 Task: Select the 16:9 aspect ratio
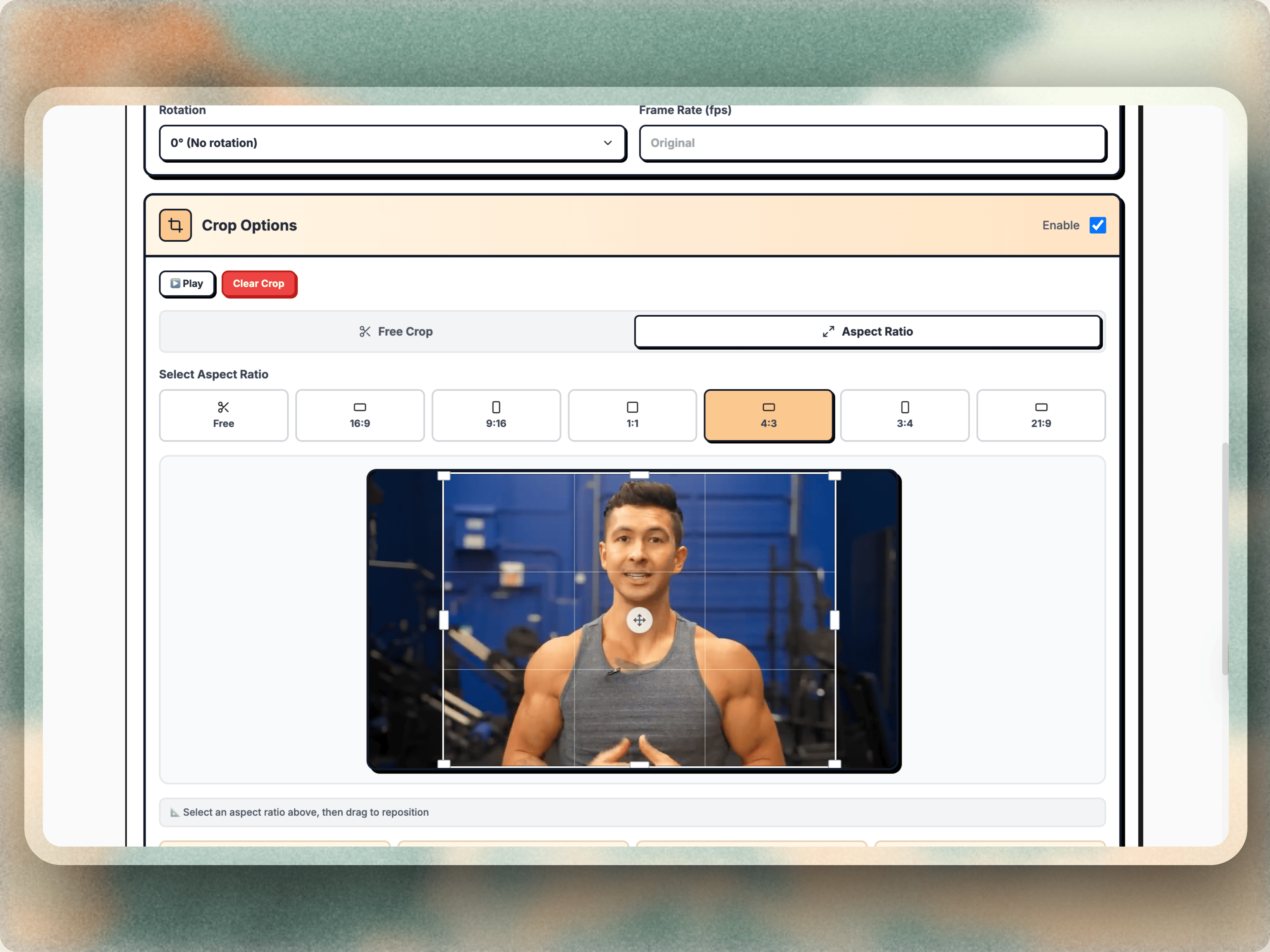(360, 416)
